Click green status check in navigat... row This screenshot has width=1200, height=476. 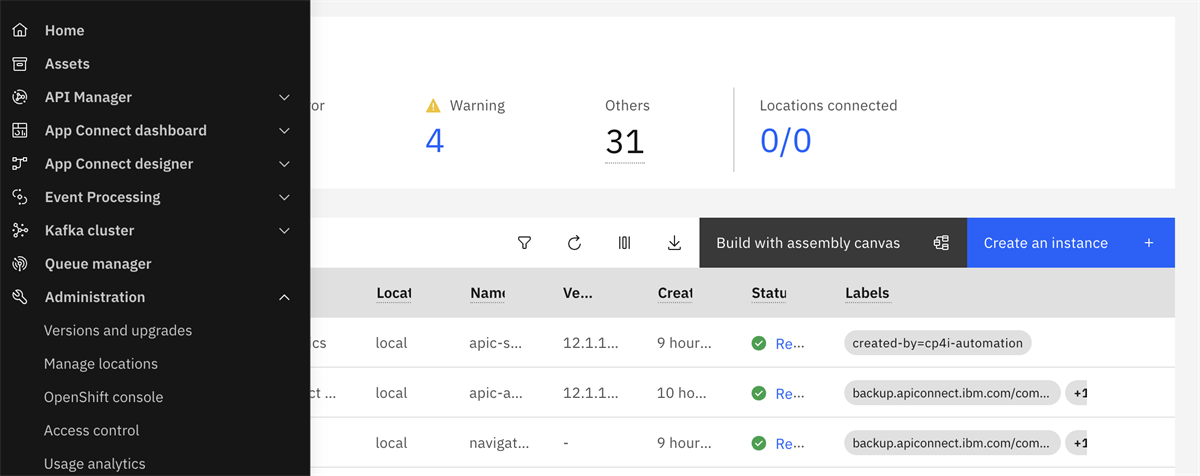click(x=759, y=443)
